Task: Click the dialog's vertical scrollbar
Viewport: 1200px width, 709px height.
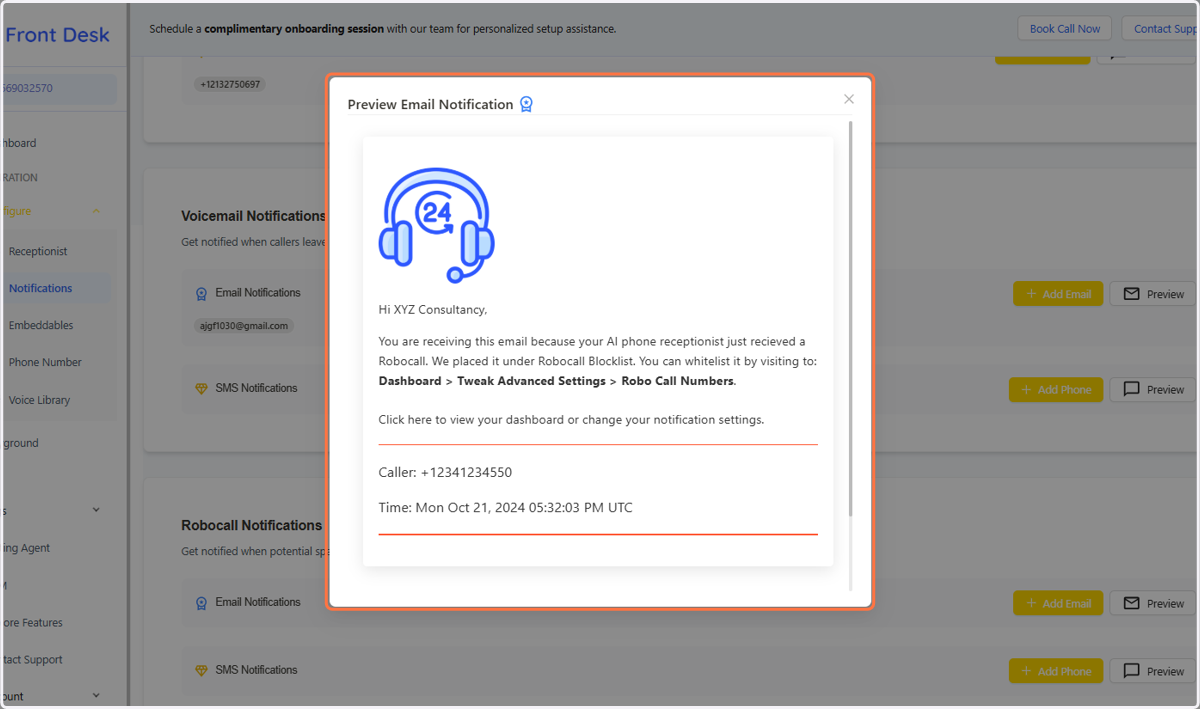Action: click(851, 318)
